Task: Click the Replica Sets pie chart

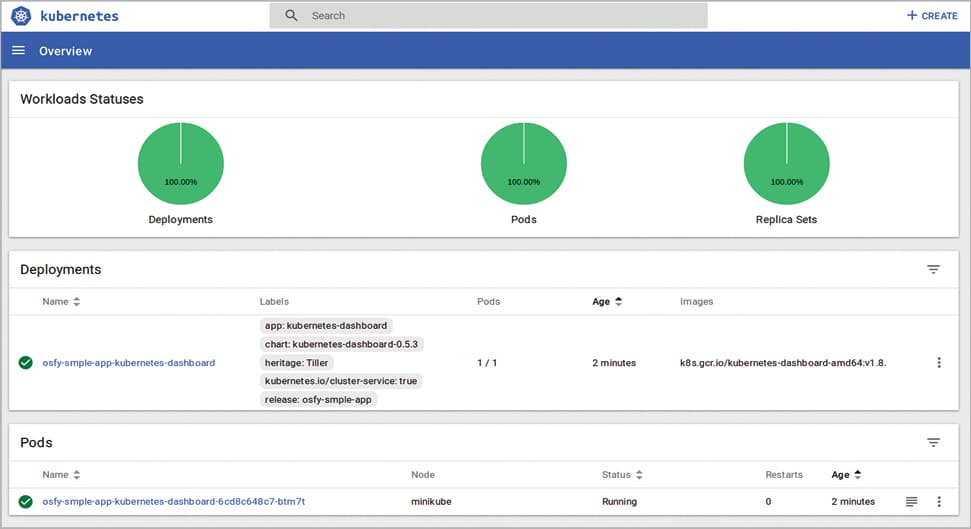Action: tap(786, 164)
